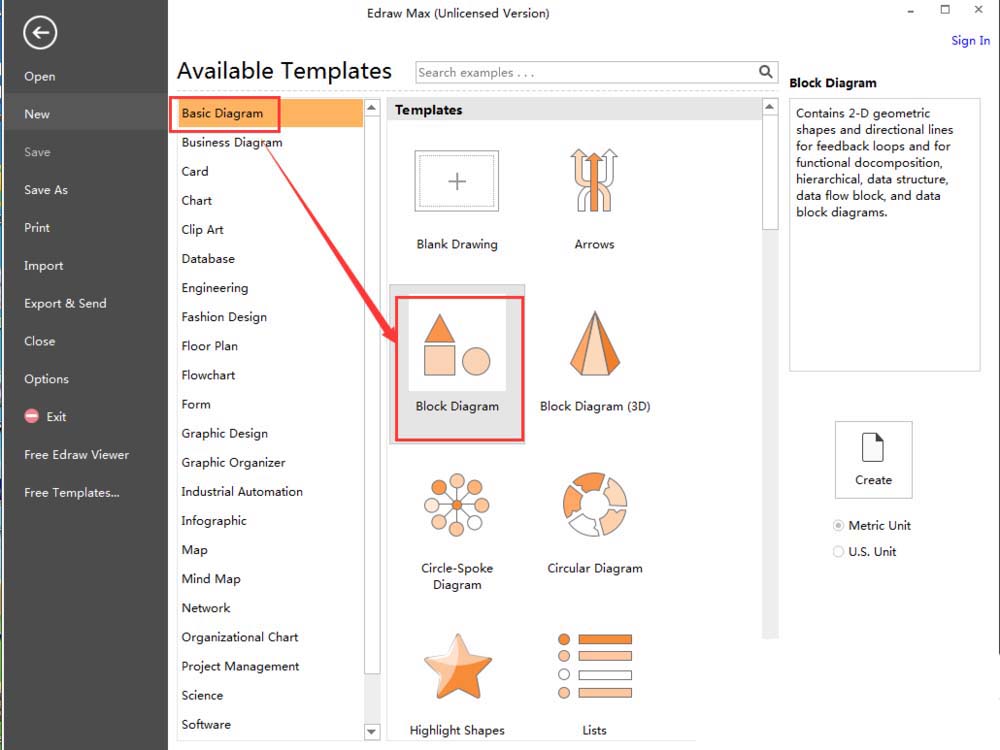1000x750 pixels.
Task: Select the Form category
Action: [196, 404]
